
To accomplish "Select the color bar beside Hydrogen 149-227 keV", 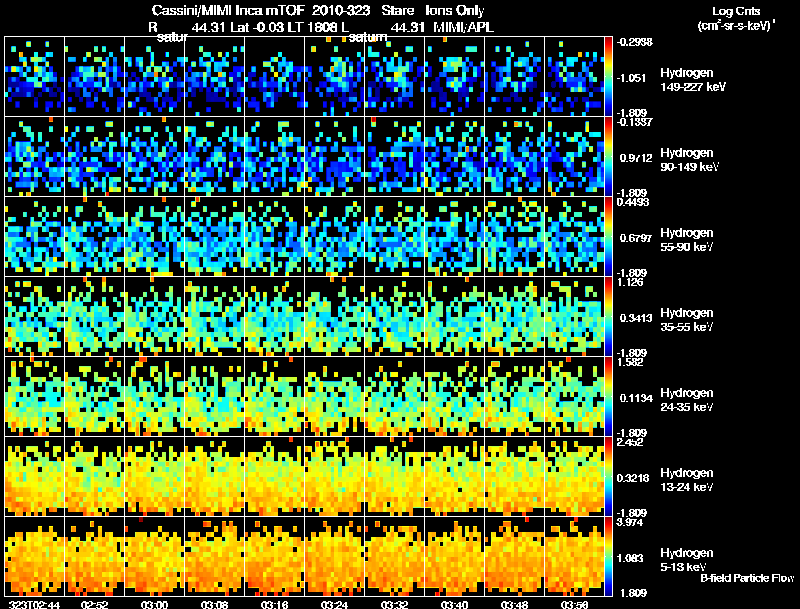I will pos(608,77).
